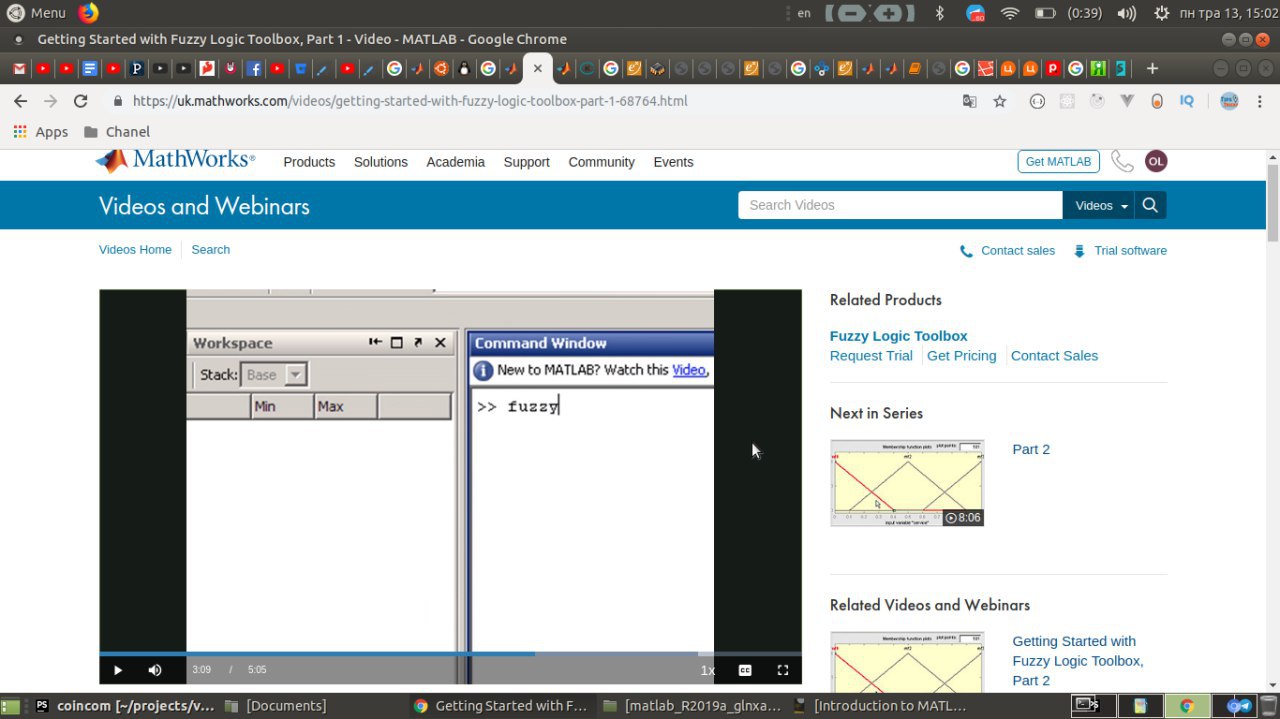Switch to matlab_R2019a folder window in taskbar
Screen dimensions: 1280x719
pos(691,706)
